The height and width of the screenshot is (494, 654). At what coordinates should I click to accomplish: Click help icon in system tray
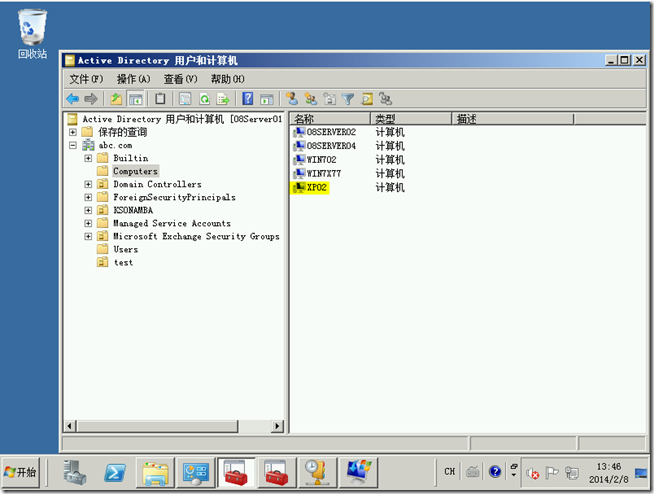click(495, 472)
